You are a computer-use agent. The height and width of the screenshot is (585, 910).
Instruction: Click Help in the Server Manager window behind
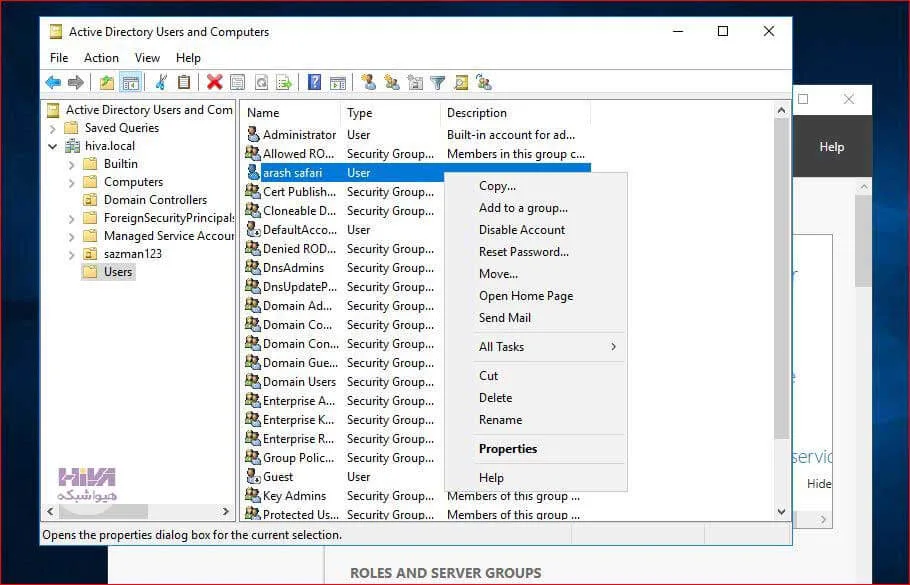pos(831,147)
